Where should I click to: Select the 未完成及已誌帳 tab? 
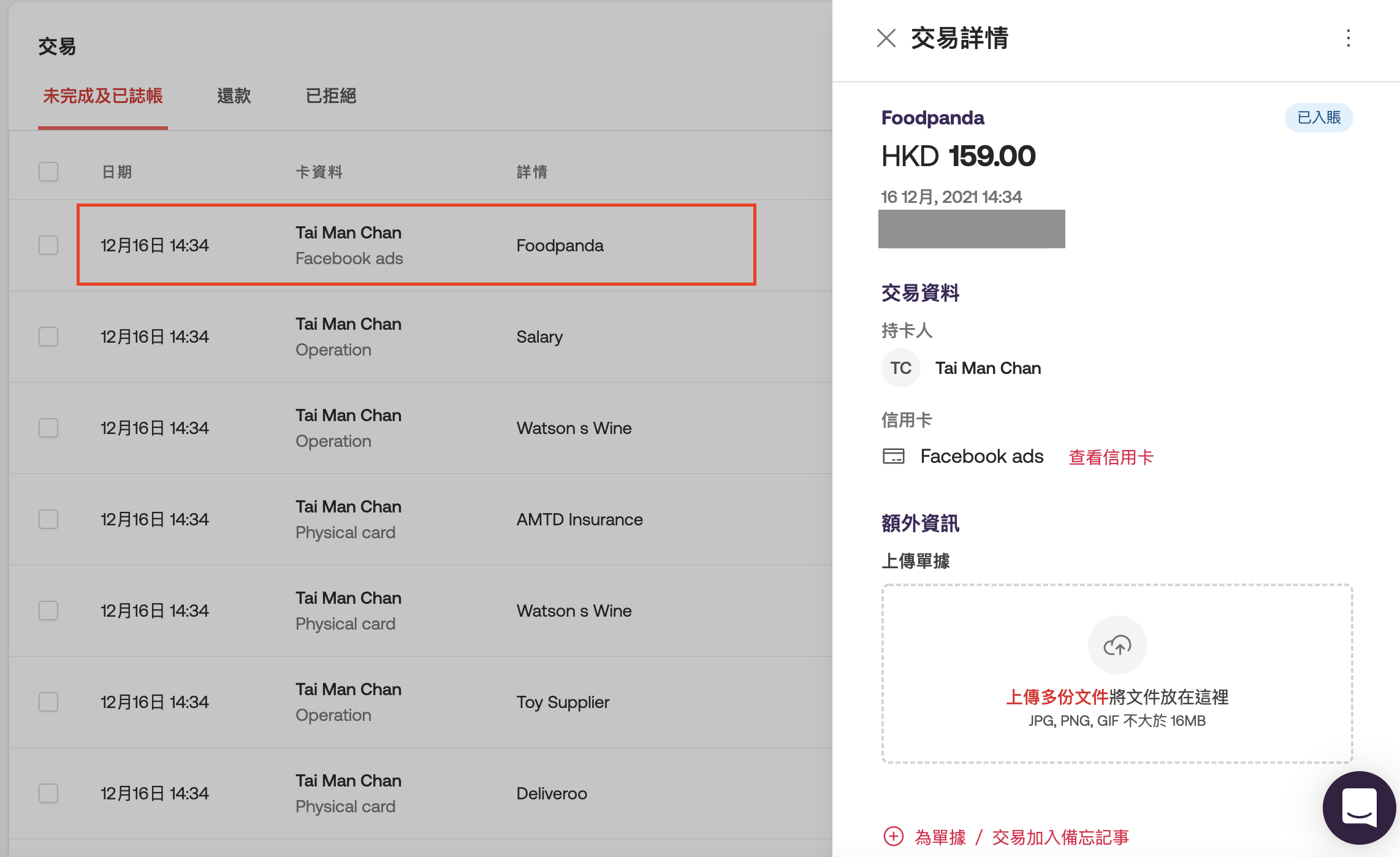102,96
